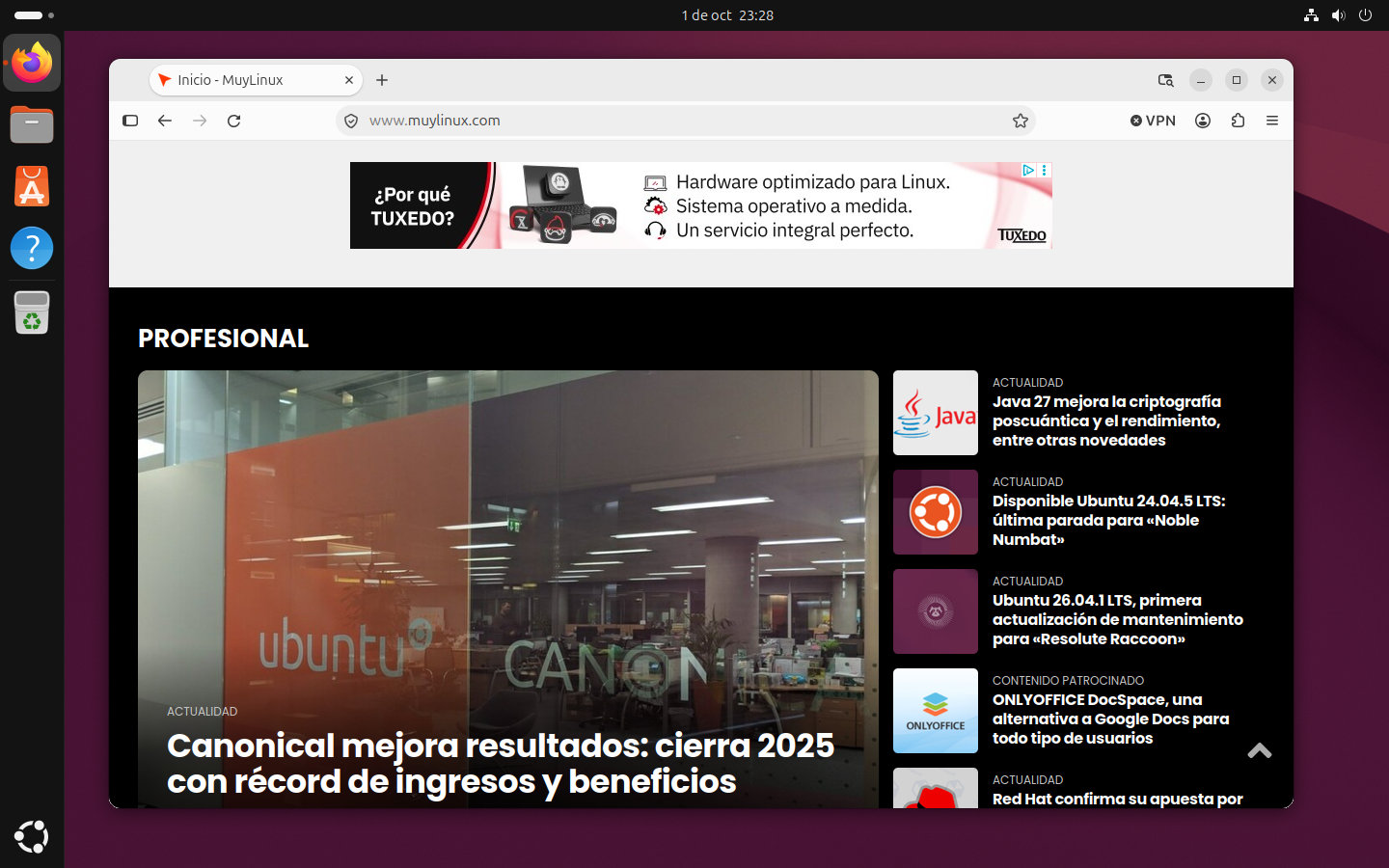Click the ACTUALIDAD tag over the Canonical article
1389x868 pixels.
[202, 712]
